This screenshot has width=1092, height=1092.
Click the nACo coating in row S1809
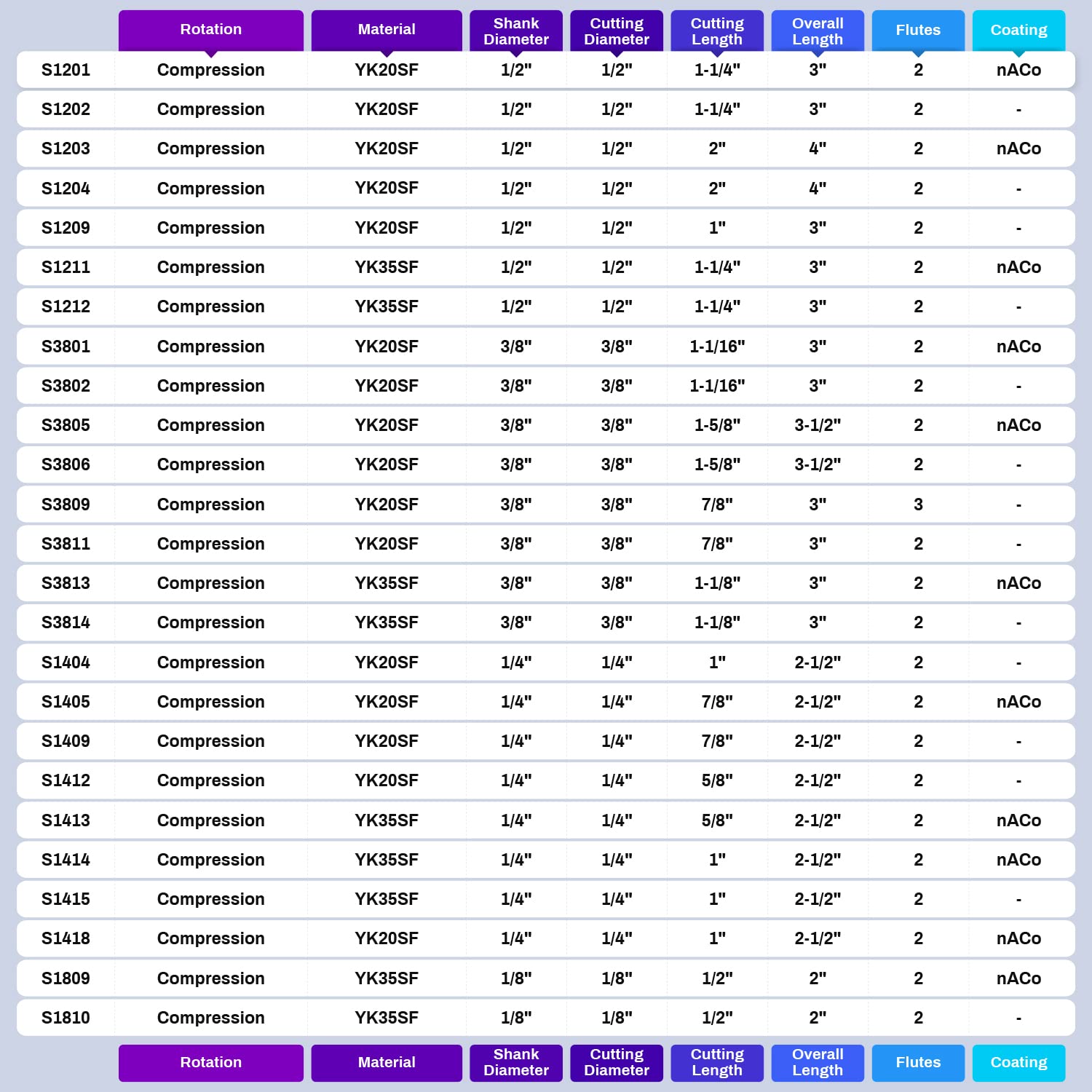[x=1018, y=978]
